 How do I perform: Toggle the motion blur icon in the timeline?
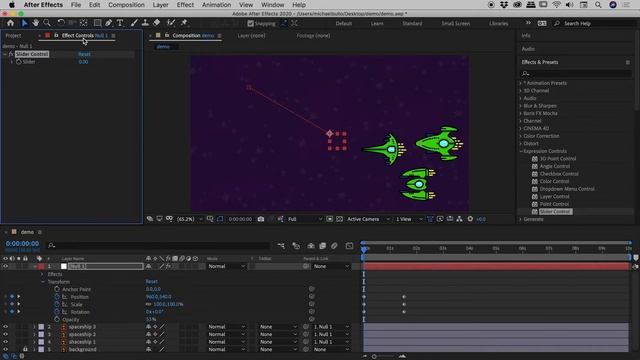click(x=334, y=246)
